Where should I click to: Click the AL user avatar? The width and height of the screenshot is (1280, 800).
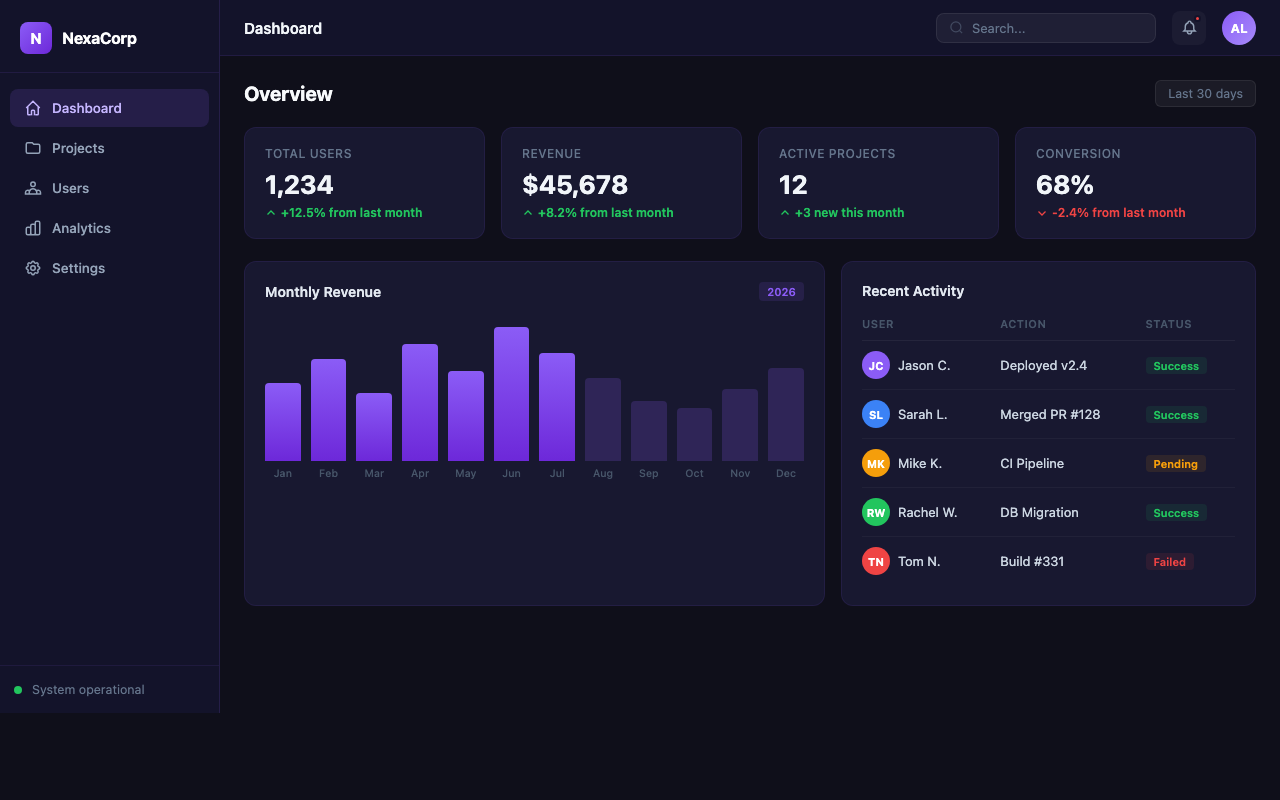click(1239, 28)
